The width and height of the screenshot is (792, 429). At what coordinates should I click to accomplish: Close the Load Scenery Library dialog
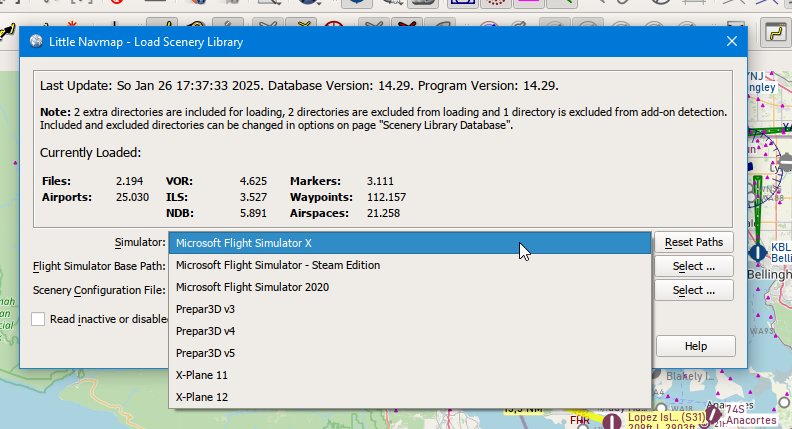pos(732,41)
